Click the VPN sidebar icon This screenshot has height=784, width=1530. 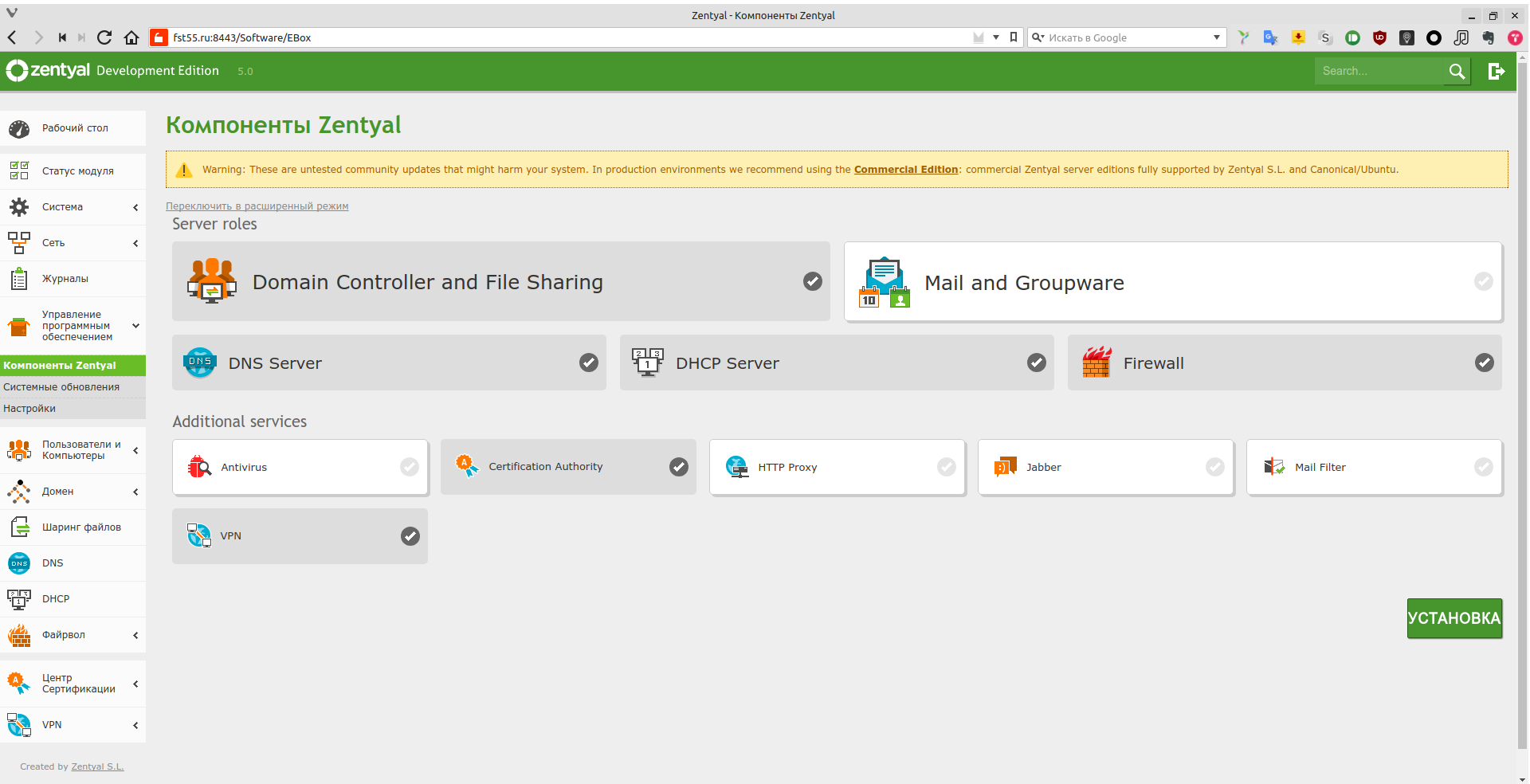pos(19,725)
